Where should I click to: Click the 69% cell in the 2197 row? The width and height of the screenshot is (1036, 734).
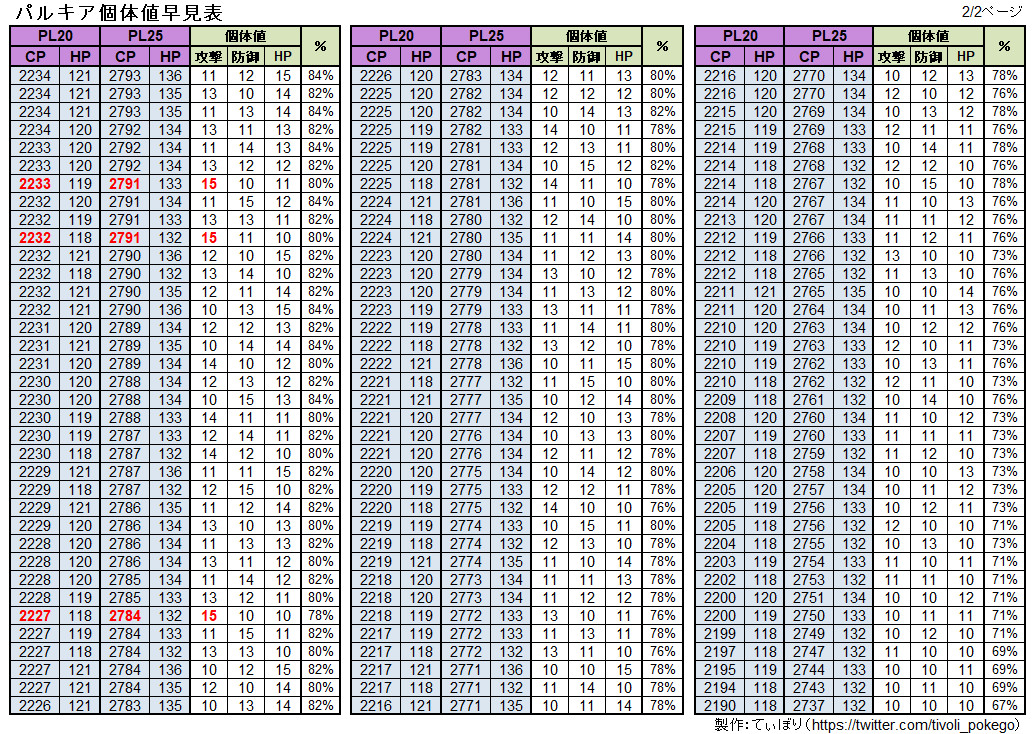click(x=1004, y=651)
